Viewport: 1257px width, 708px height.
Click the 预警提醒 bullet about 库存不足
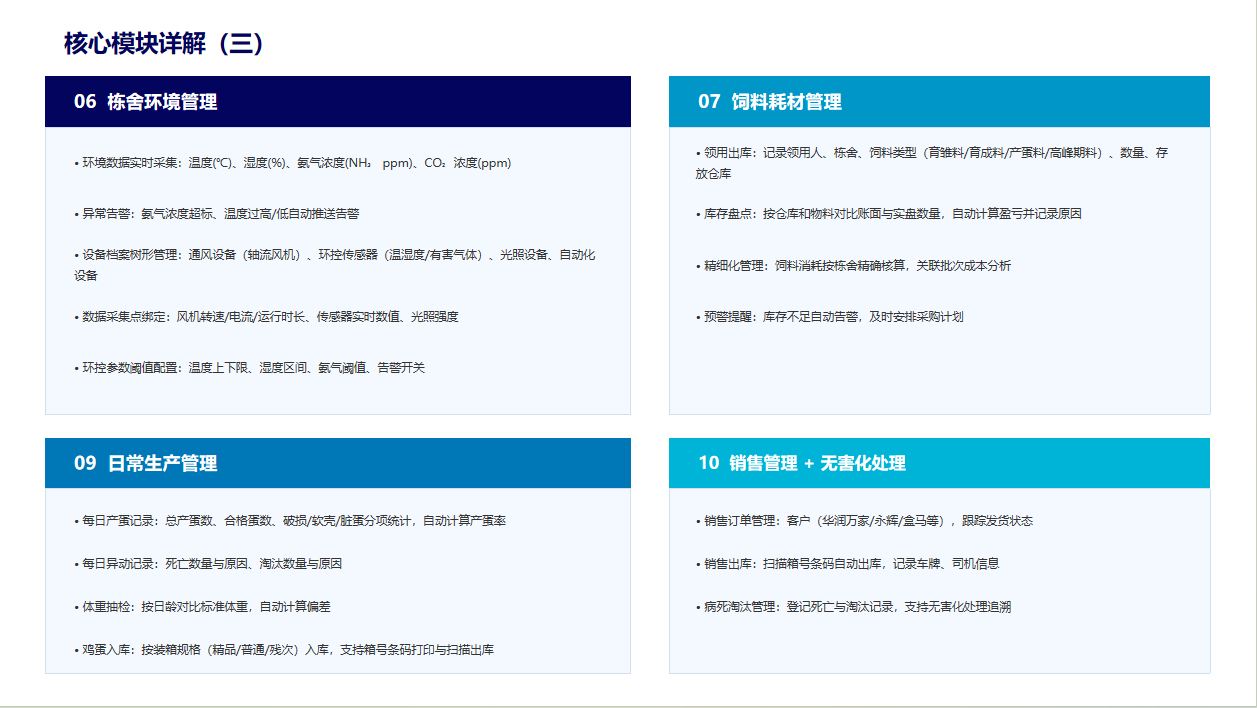click(x=829, y=317)
